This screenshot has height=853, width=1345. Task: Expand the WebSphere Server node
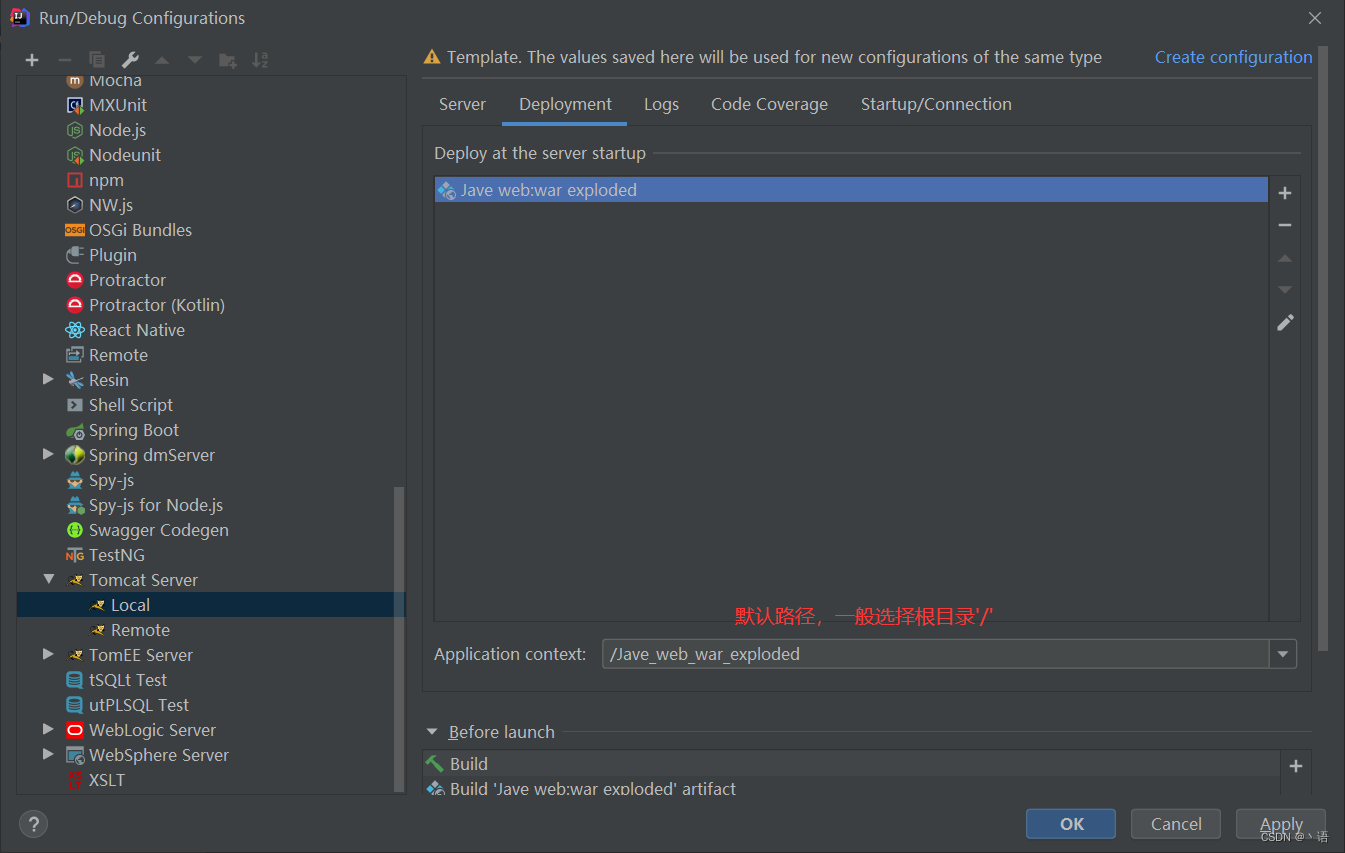click(x=48, y=754)
